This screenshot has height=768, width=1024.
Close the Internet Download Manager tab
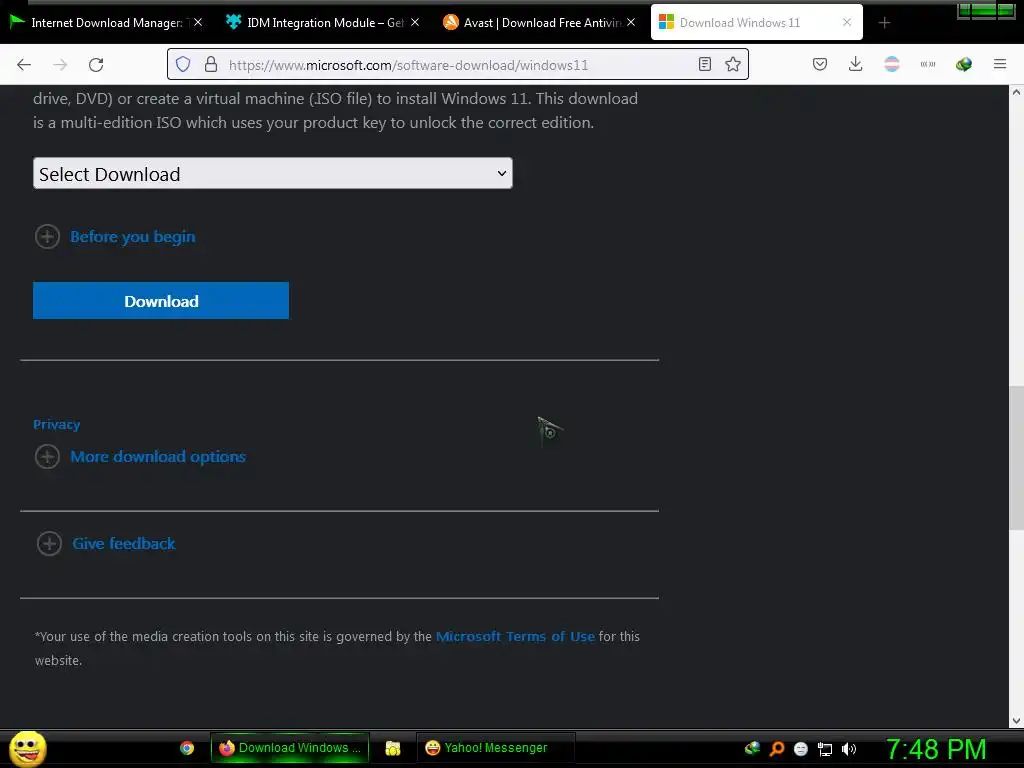pos(198,22)
